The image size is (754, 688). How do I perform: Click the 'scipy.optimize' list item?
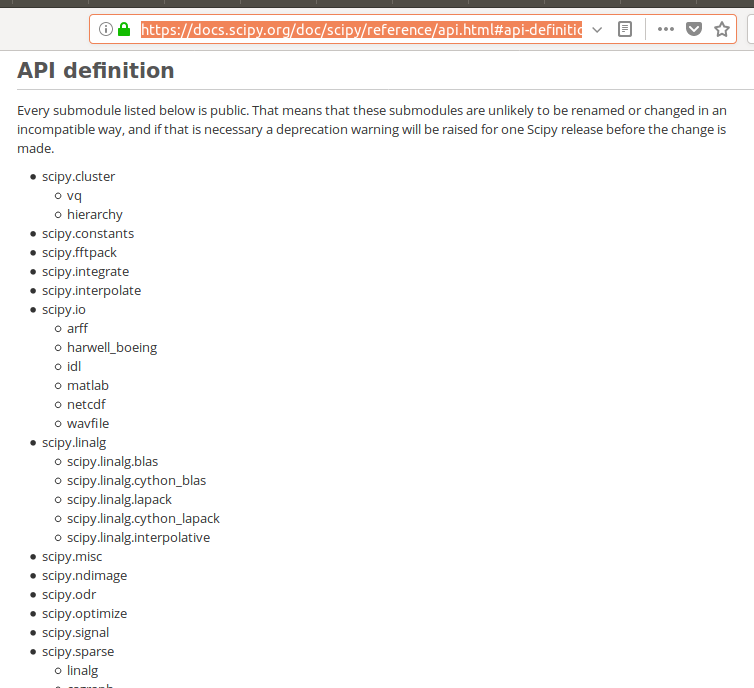[x=85, y=613]
